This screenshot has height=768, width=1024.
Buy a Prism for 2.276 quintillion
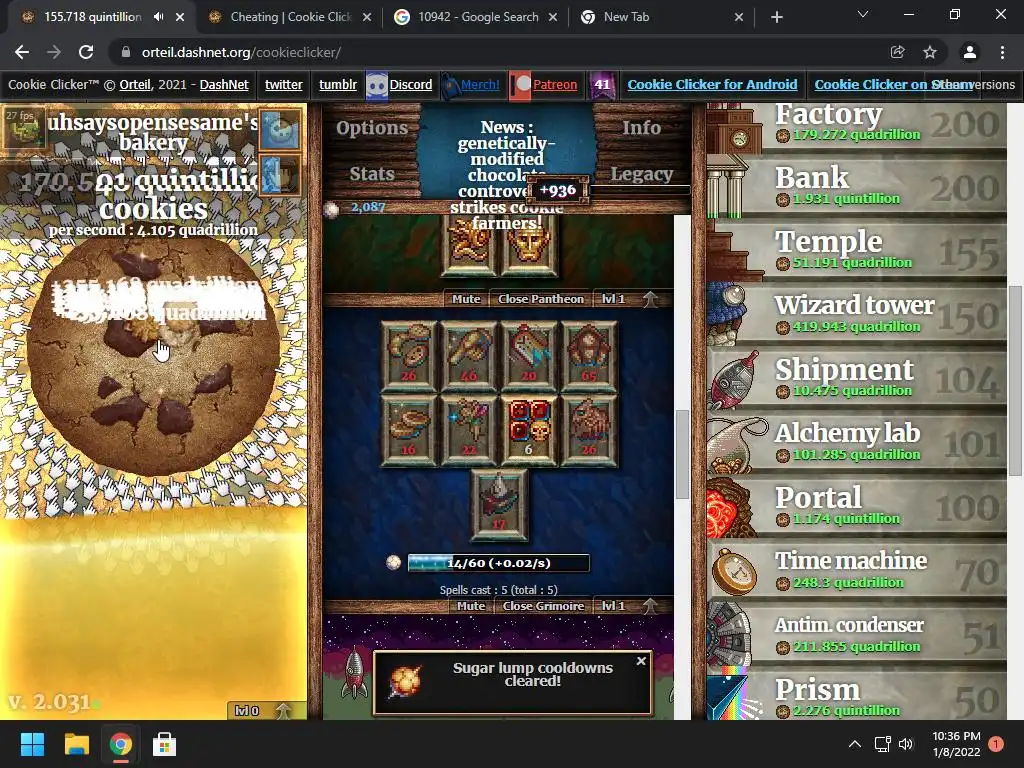(x=857, y=696)
